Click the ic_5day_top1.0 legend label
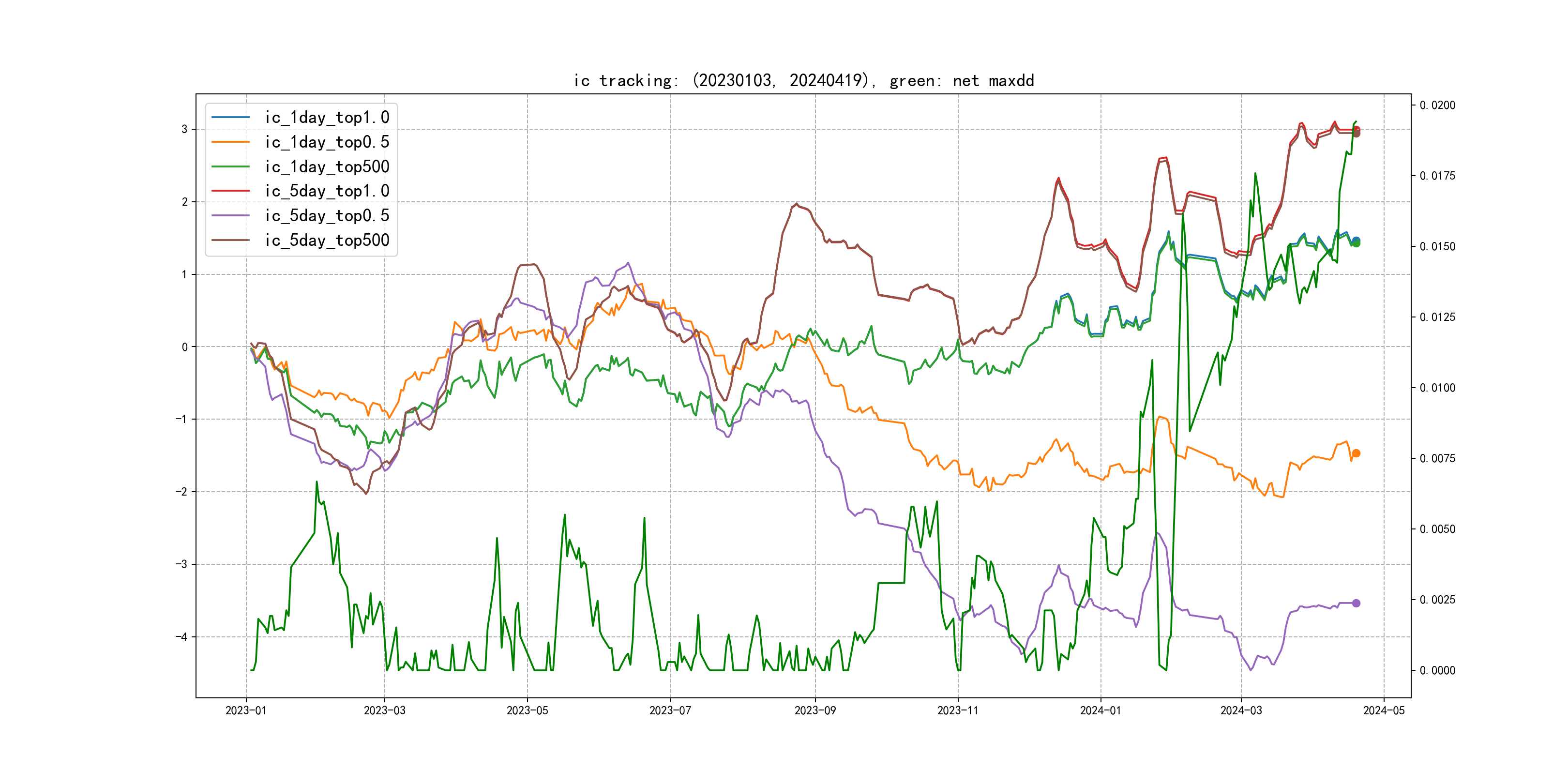Viewport: 1568px width, 784px height. (x=327, y=191)
